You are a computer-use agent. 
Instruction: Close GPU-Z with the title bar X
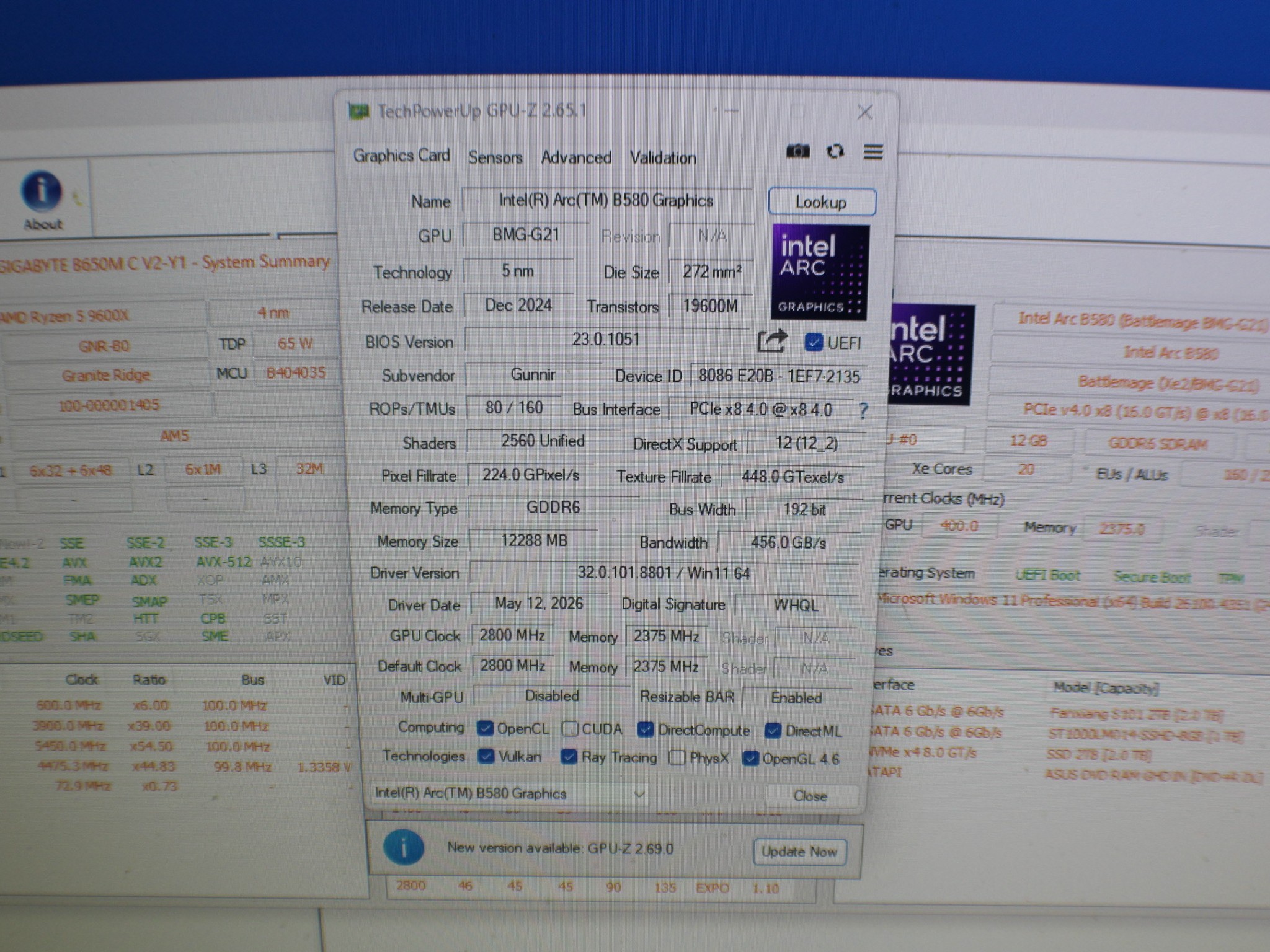point(864,112)
